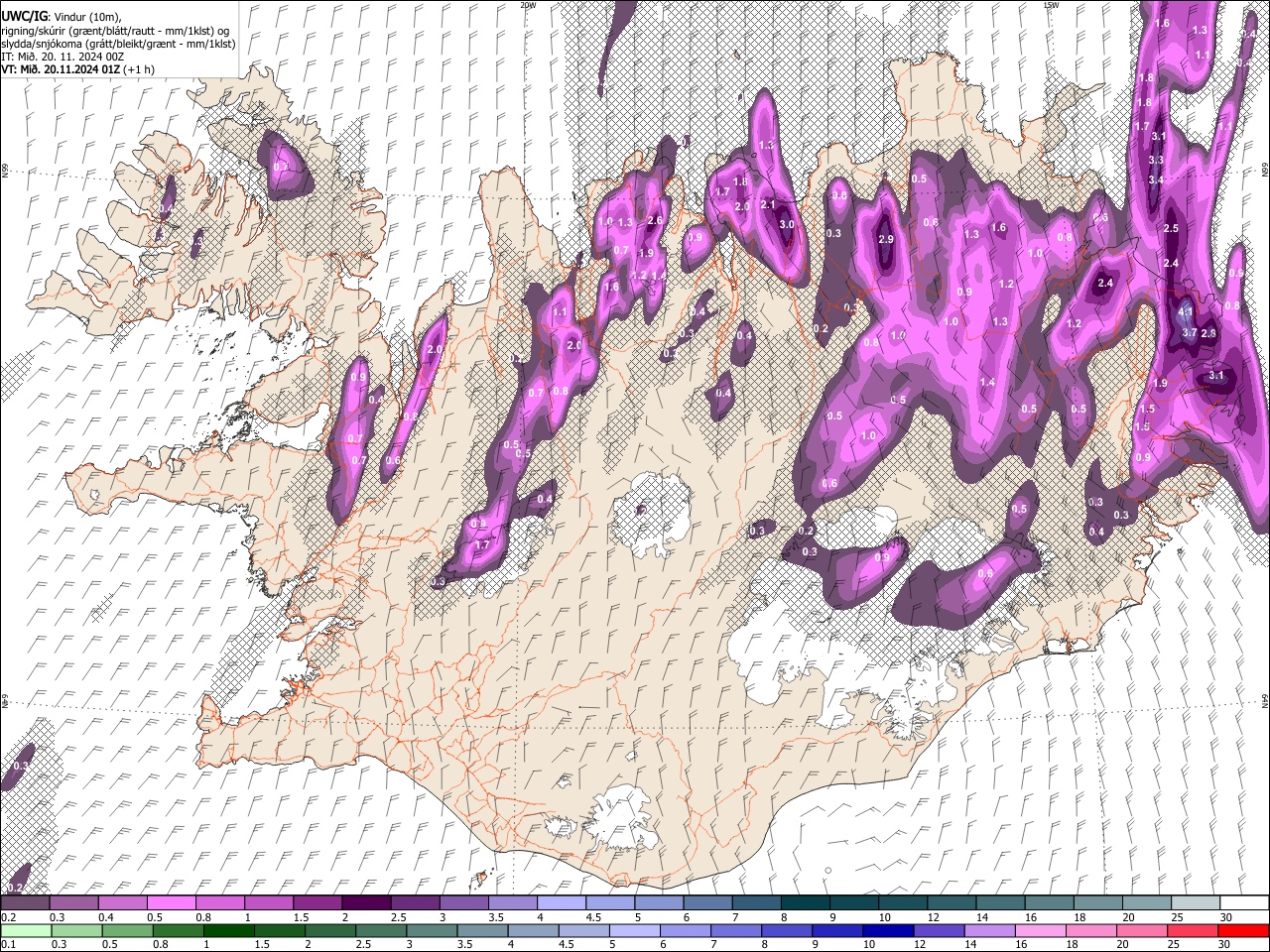
Task: Click the 2.9 precipitation value on the map
Action: pos(887,240)
